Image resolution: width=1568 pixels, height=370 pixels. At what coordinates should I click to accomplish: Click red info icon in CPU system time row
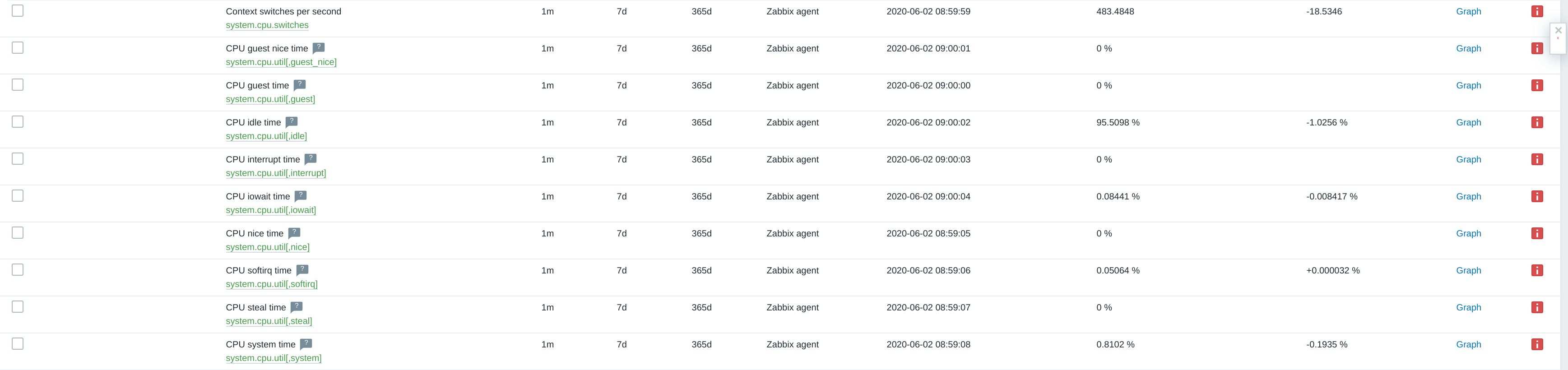pyautogui.click(x=1537, y=344)
